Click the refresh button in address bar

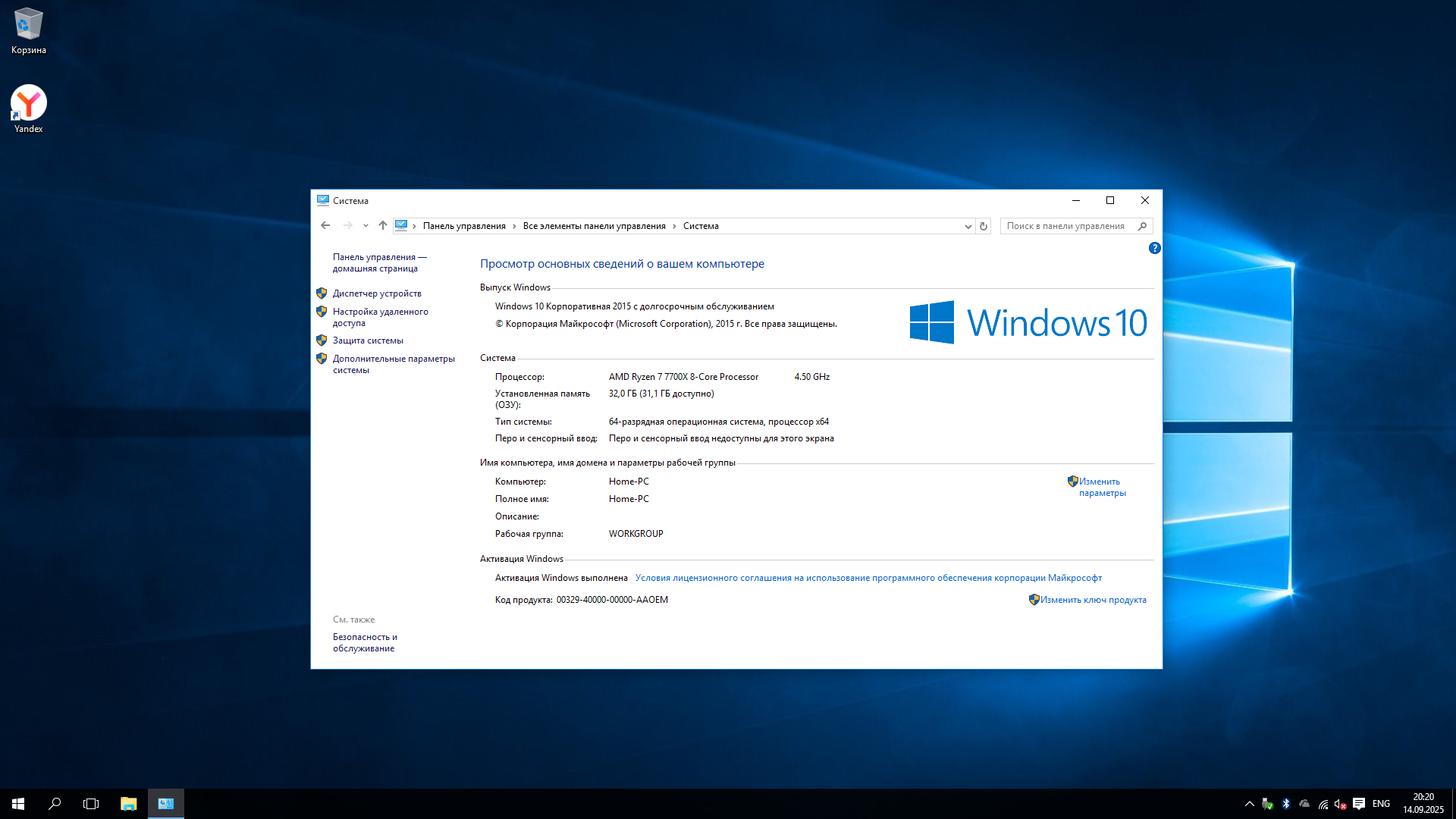point(984,226)
